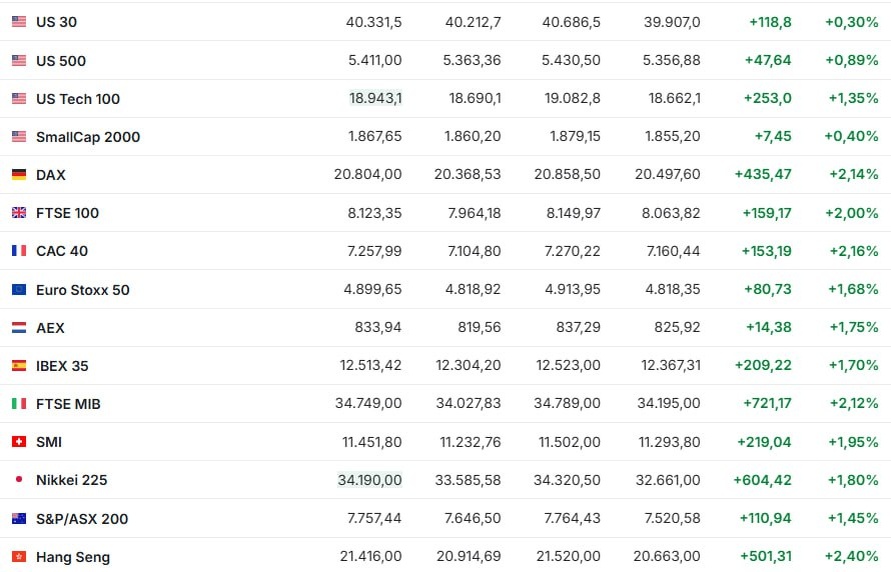
Task: Open the Euro Stoxx 50 link
Action: pos(83,290)
